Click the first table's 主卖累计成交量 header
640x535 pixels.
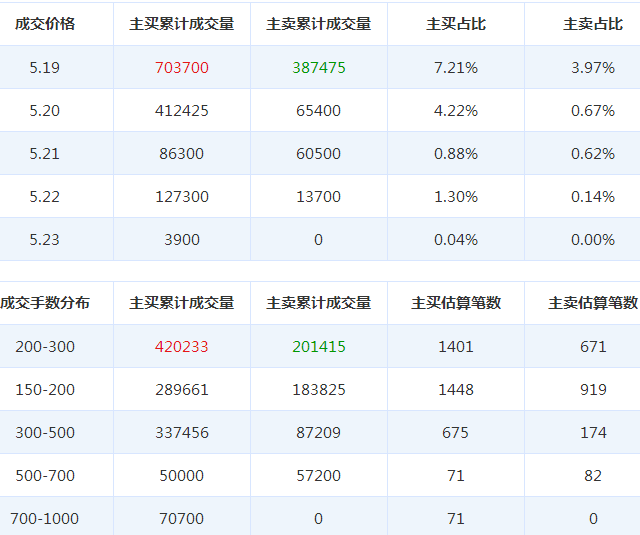pyautogui.click(x=319, y=24)
